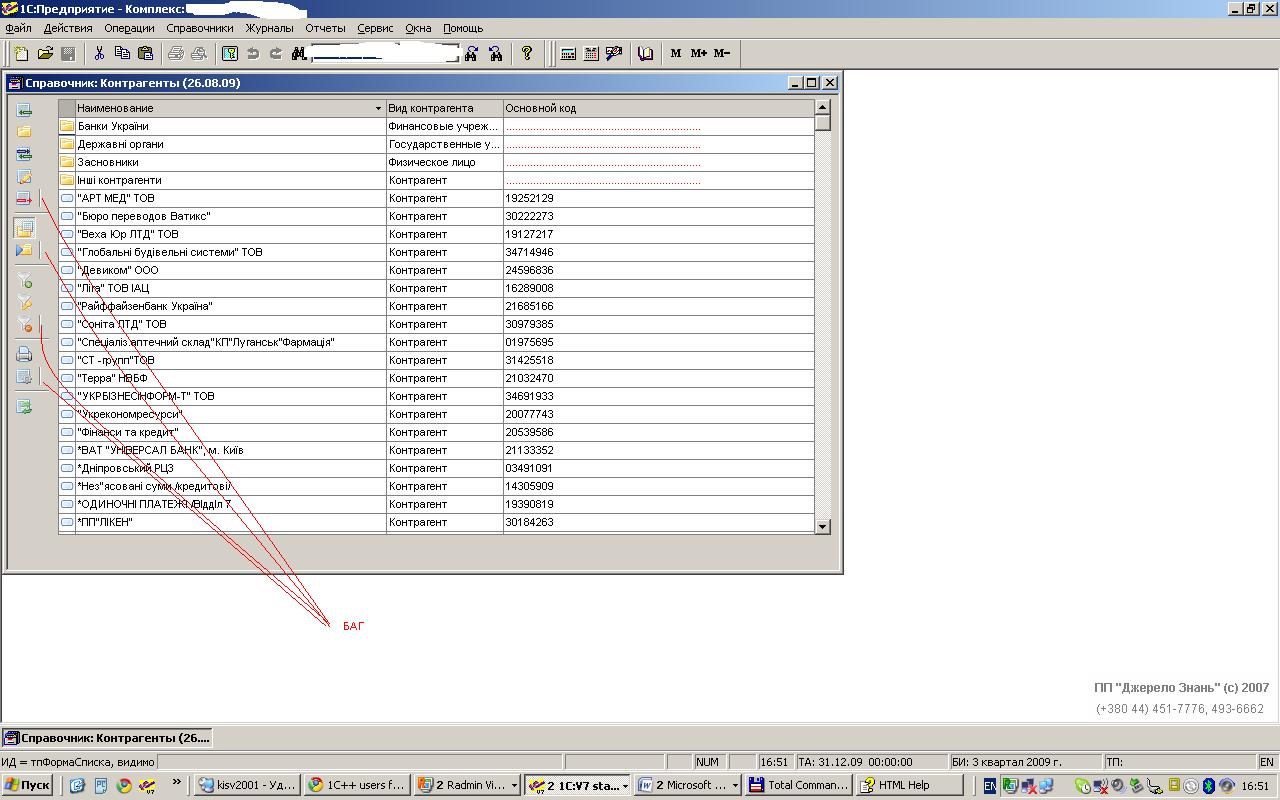Image resolution: width=1280 pixels, height=800 pixels.
Task: Click the funnel with orange dot icon
Action: click(x=24, y=325)
